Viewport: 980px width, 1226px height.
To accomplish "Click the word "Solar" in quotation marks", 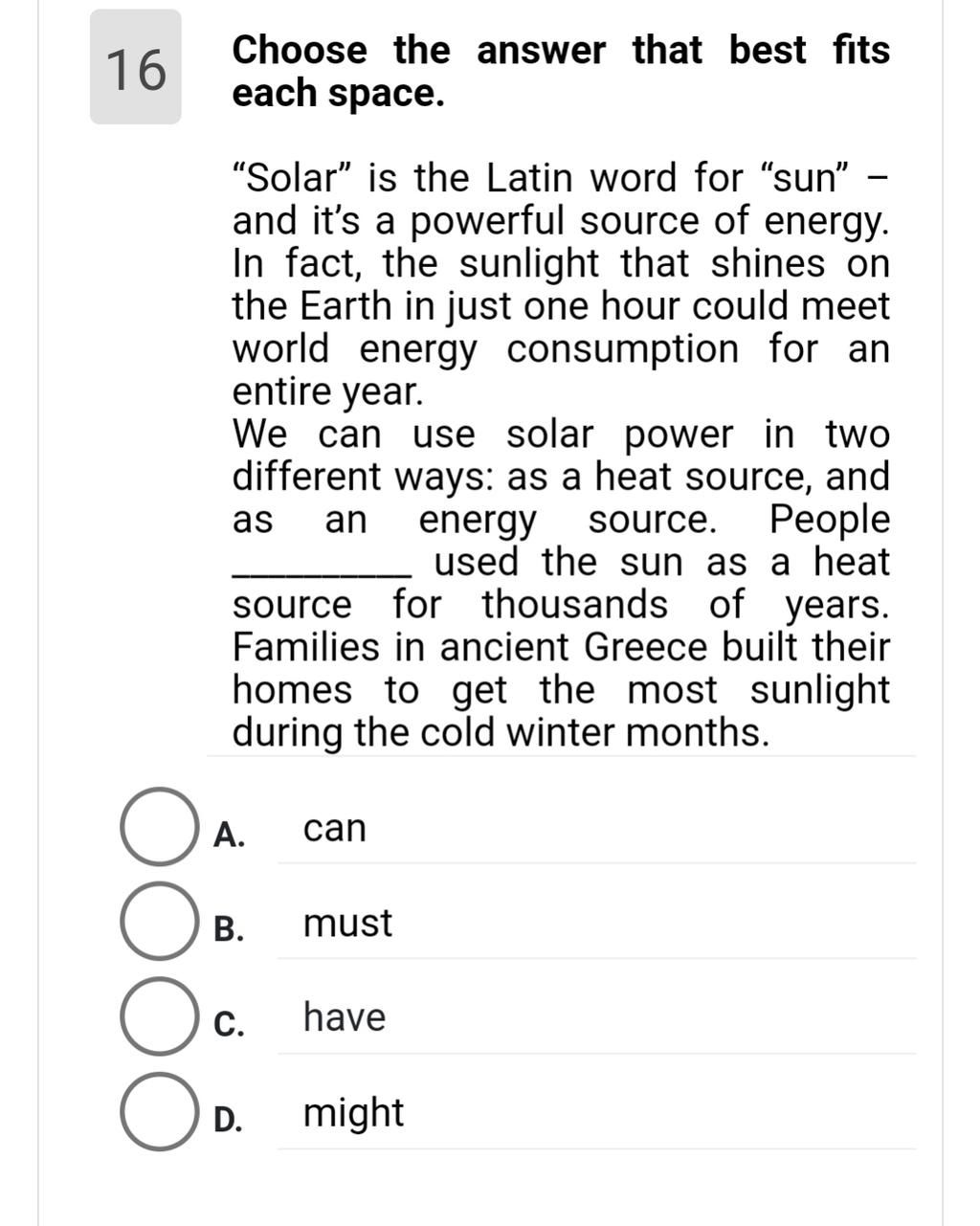I will (295, 178).
